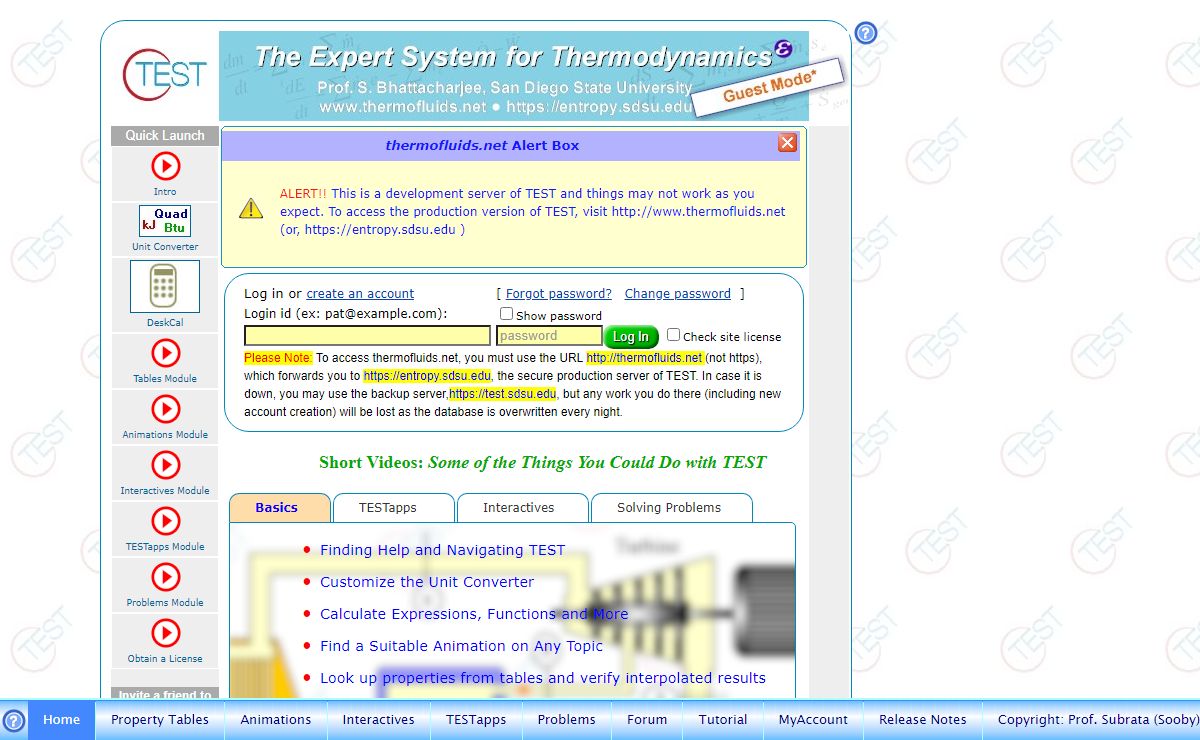1200x740 pixels.
Task: Click the Expert System for Thermodynamics banner
Action: (x=514, y=76)
